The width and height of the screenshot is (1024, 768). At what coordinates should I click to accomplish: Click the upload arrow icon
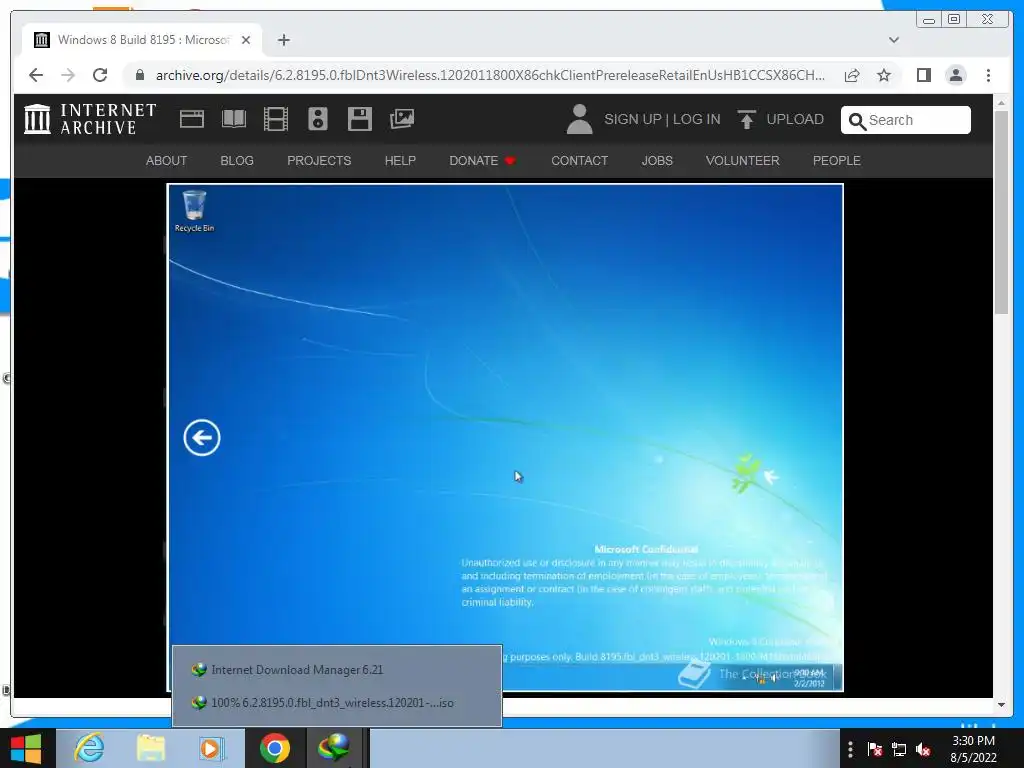tap(746, 120)
